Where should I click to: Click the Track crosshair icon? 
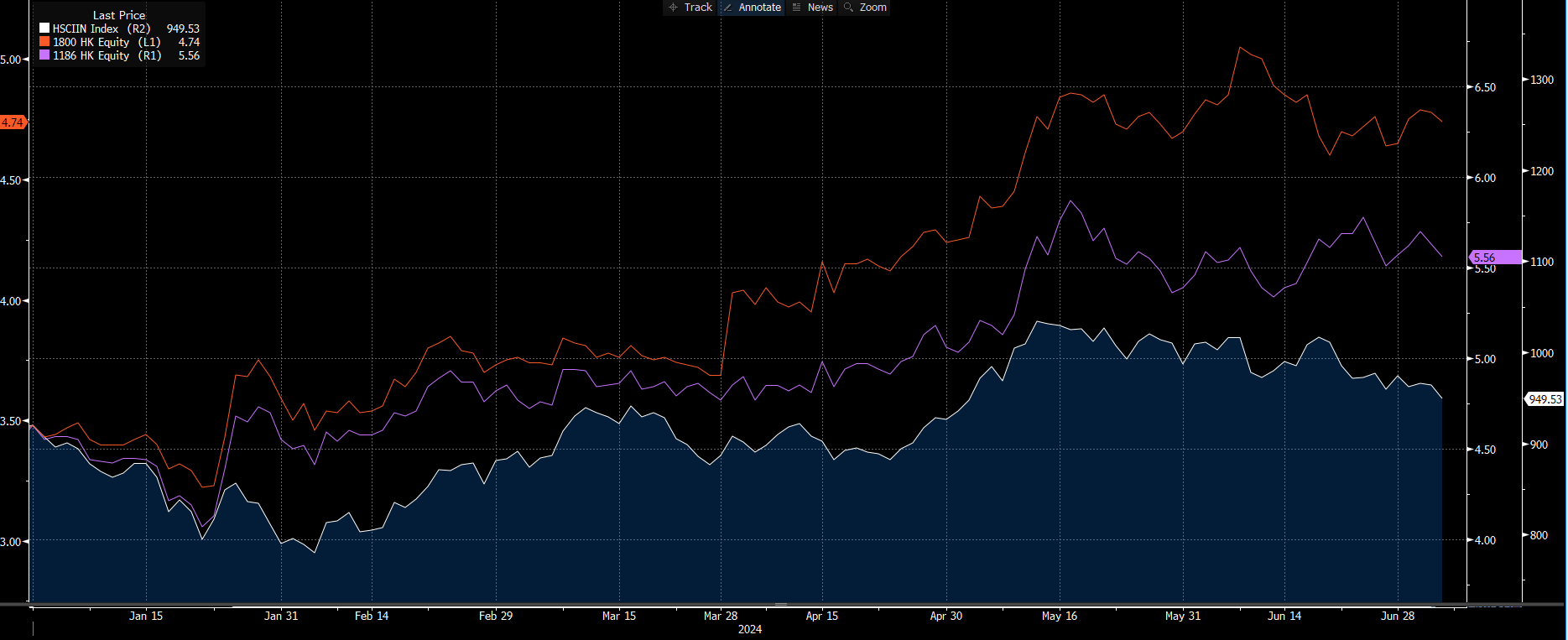point(673,8)
